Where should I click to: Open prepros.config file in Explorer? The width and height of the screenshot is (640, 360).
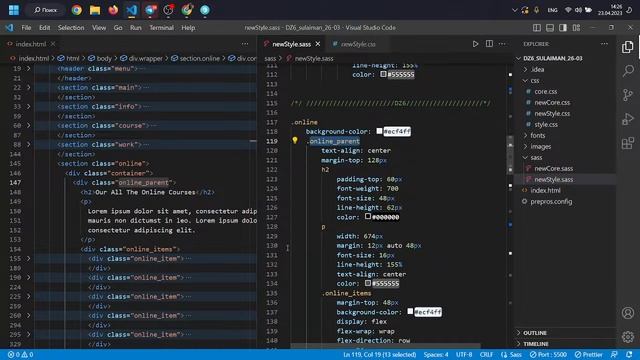click(x=551, y=202)
